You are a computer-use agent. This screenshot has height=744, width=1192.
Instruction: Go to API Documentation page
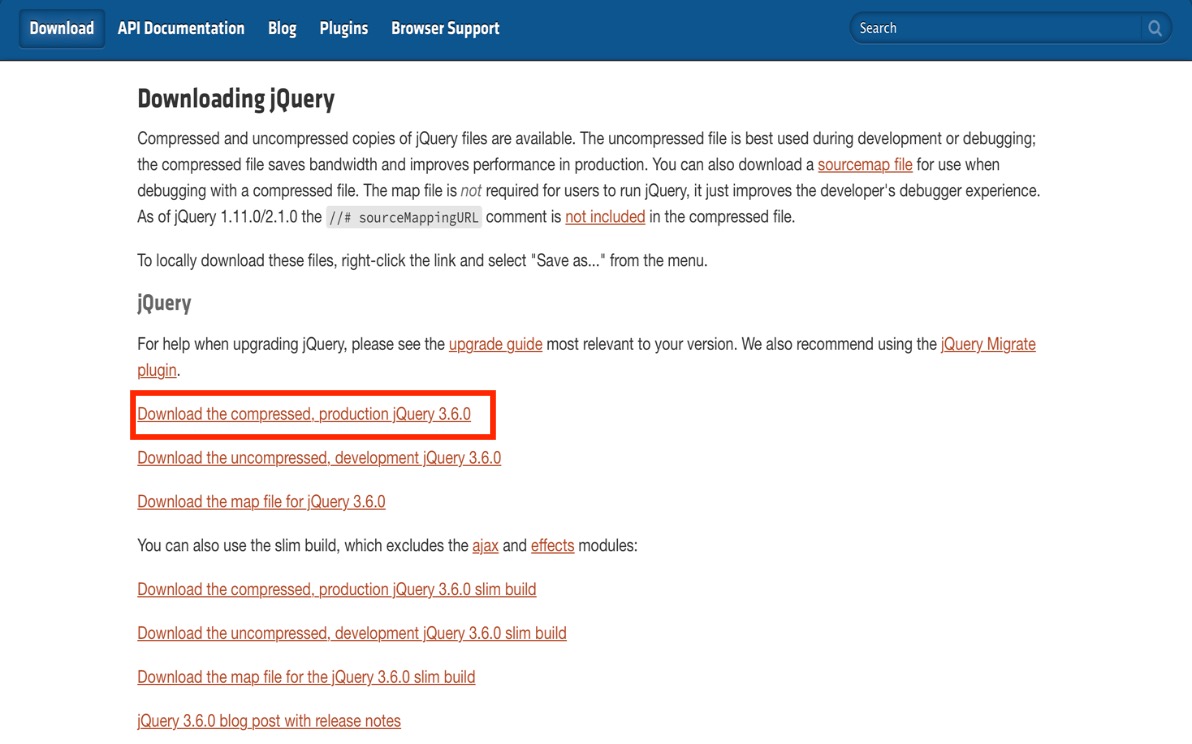[x=181, y=28]
